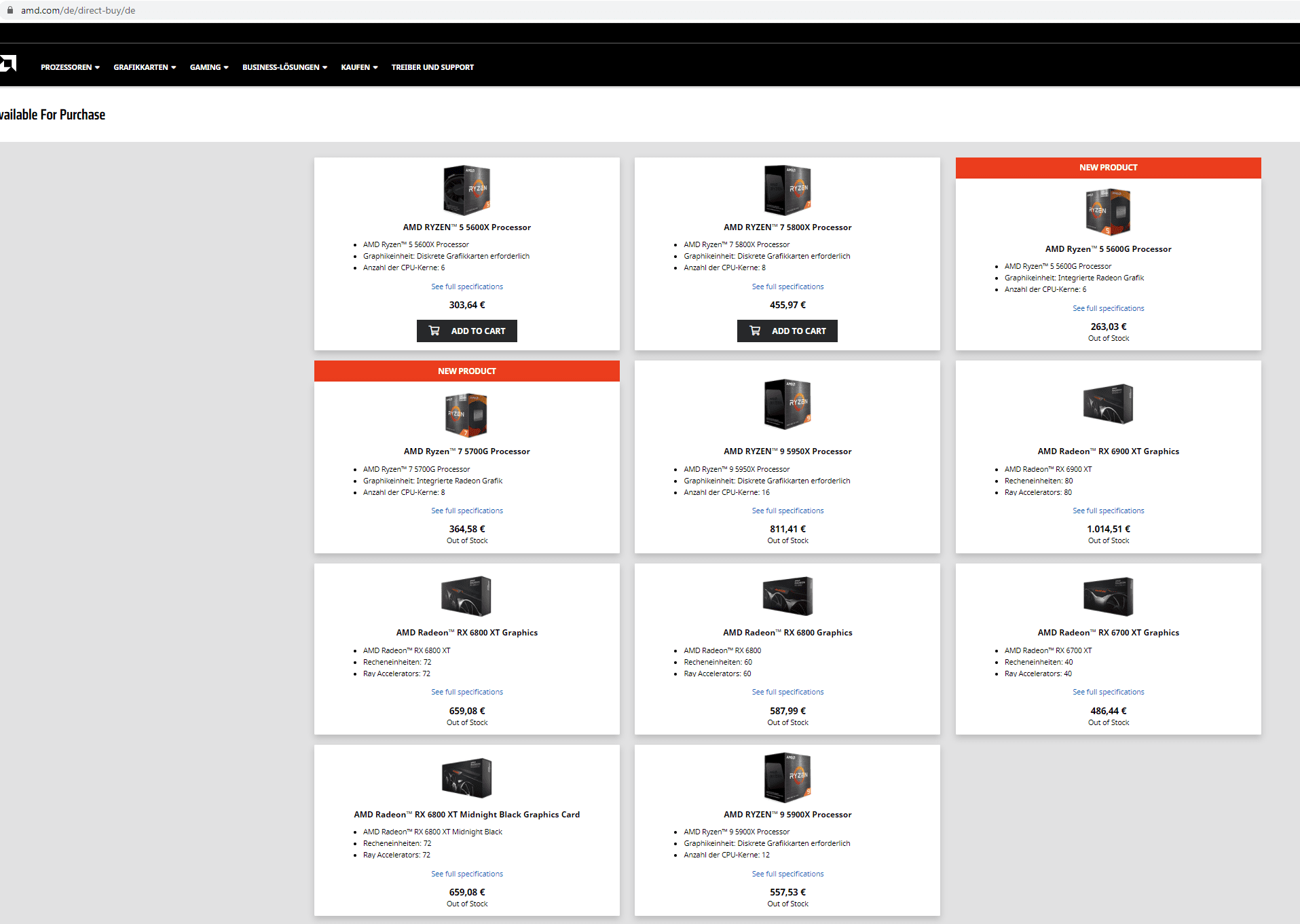Click the AMD RYZEN 5 5600X Processor title

467,227
